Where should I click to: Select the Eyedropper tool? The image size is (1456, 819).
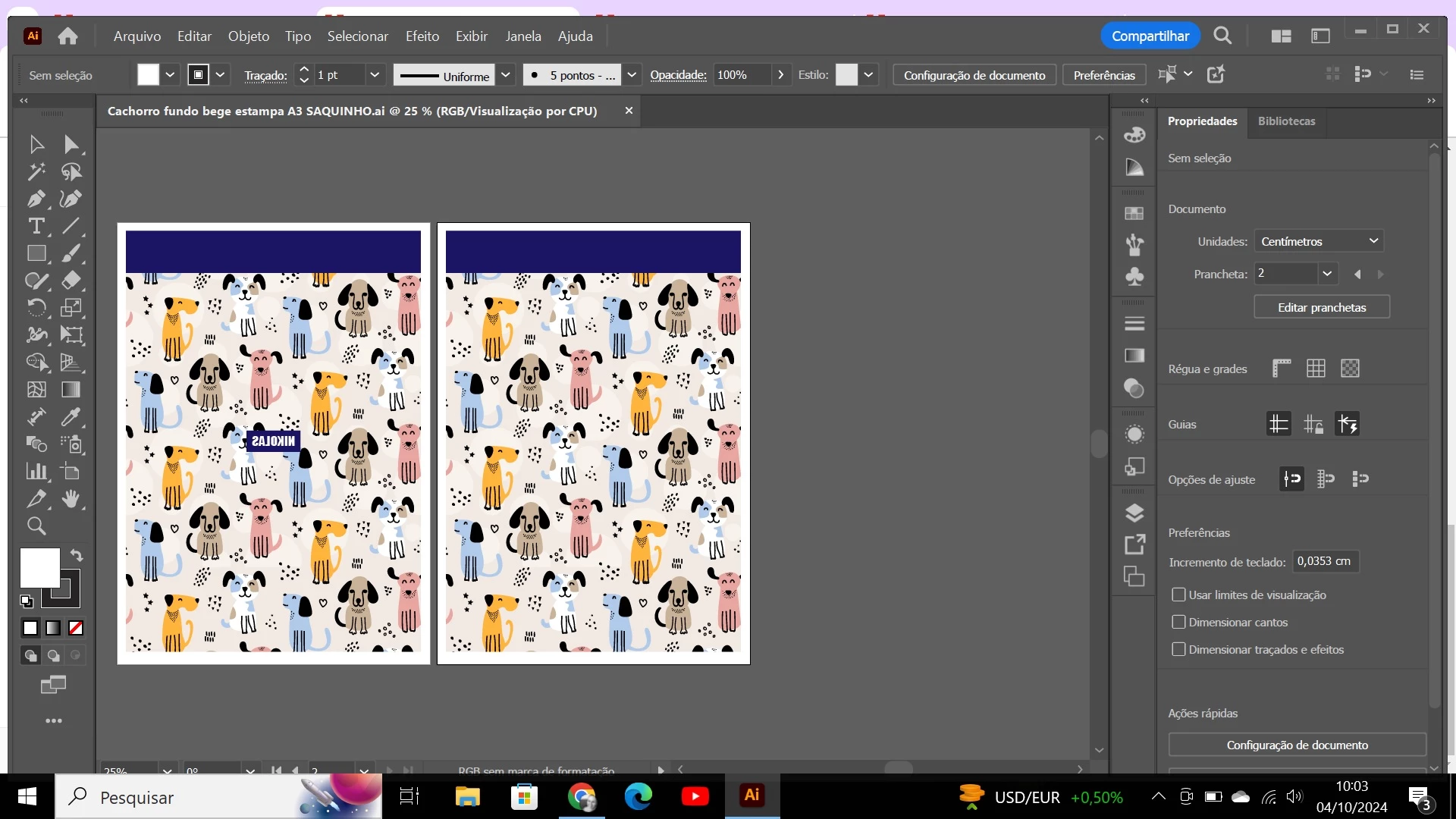(x=71, y=417)
